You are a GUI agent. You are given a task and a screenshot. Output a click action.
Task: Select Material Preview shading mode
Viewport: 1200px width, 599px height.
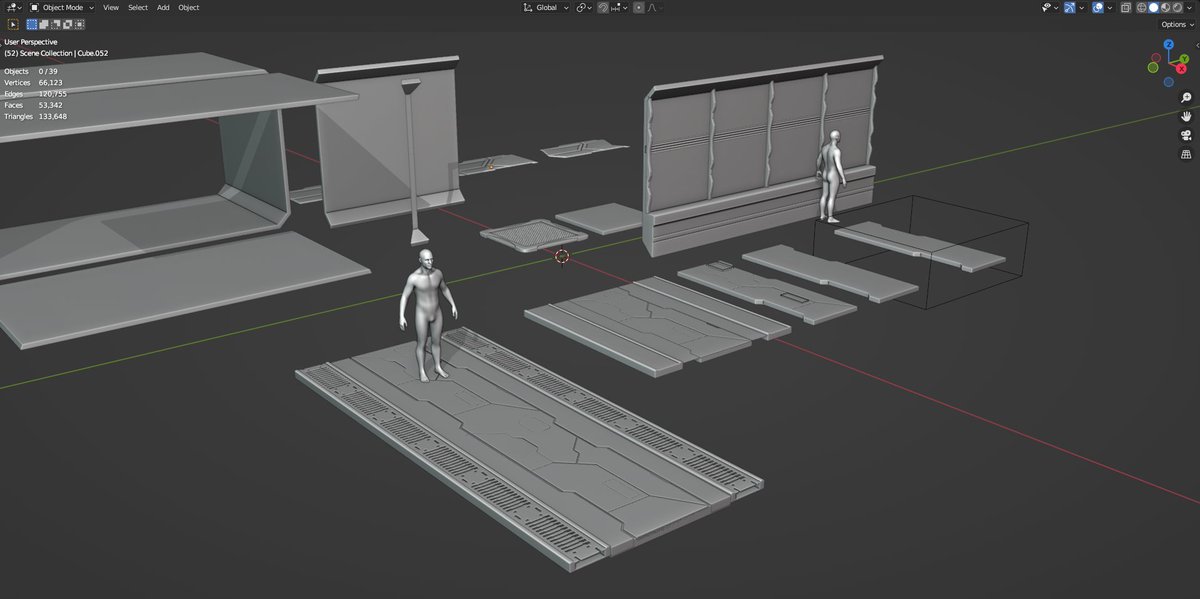(1164, 7)
